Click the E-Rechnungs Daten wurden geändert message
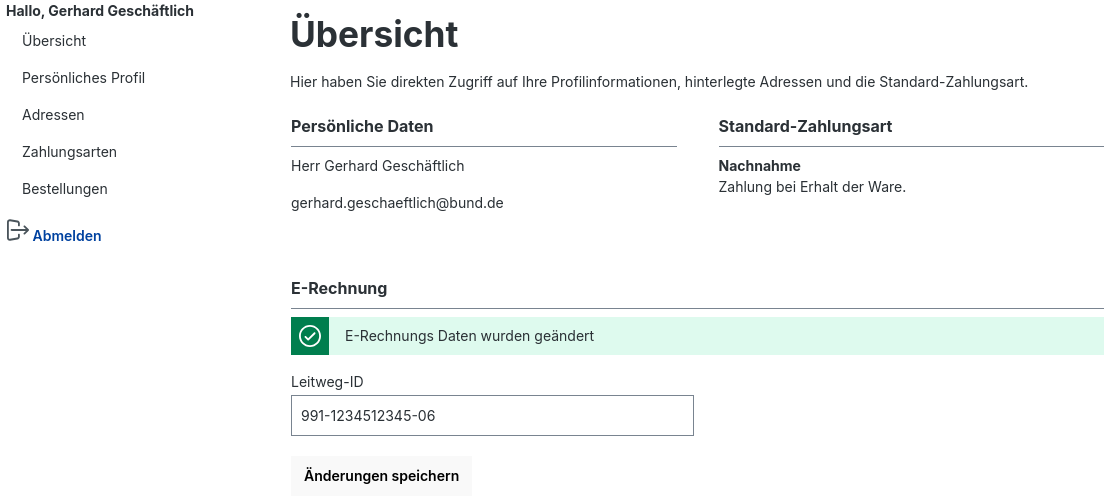 [469, 336]
